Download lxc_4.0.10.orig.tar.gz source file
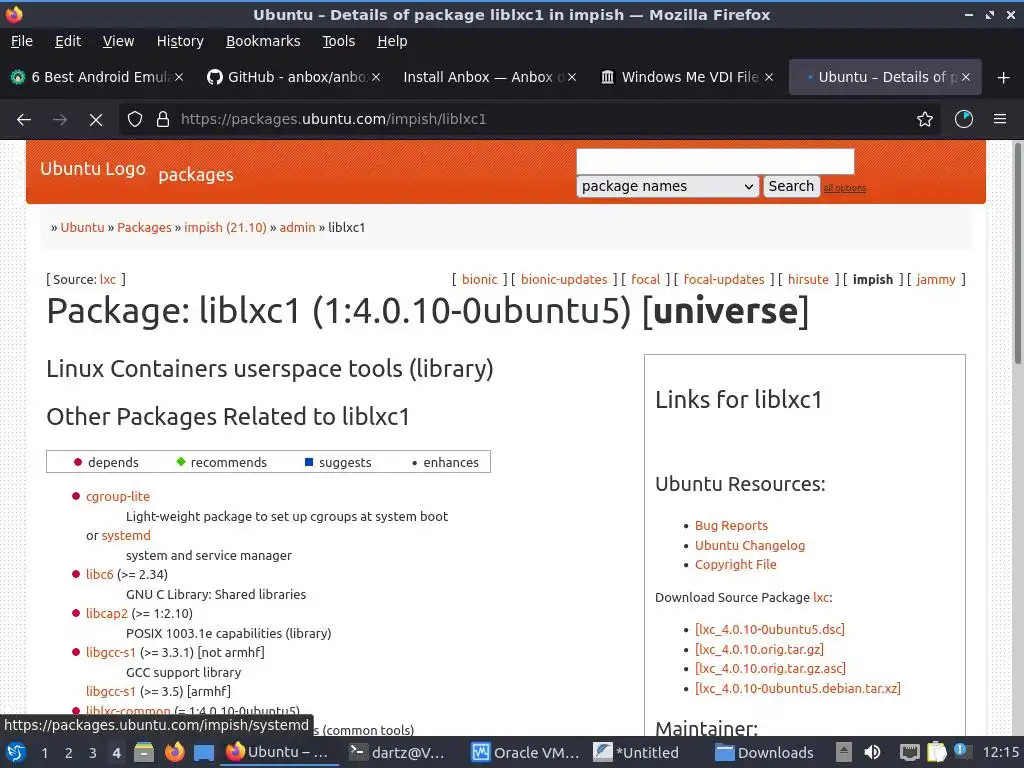 point(760,650)
